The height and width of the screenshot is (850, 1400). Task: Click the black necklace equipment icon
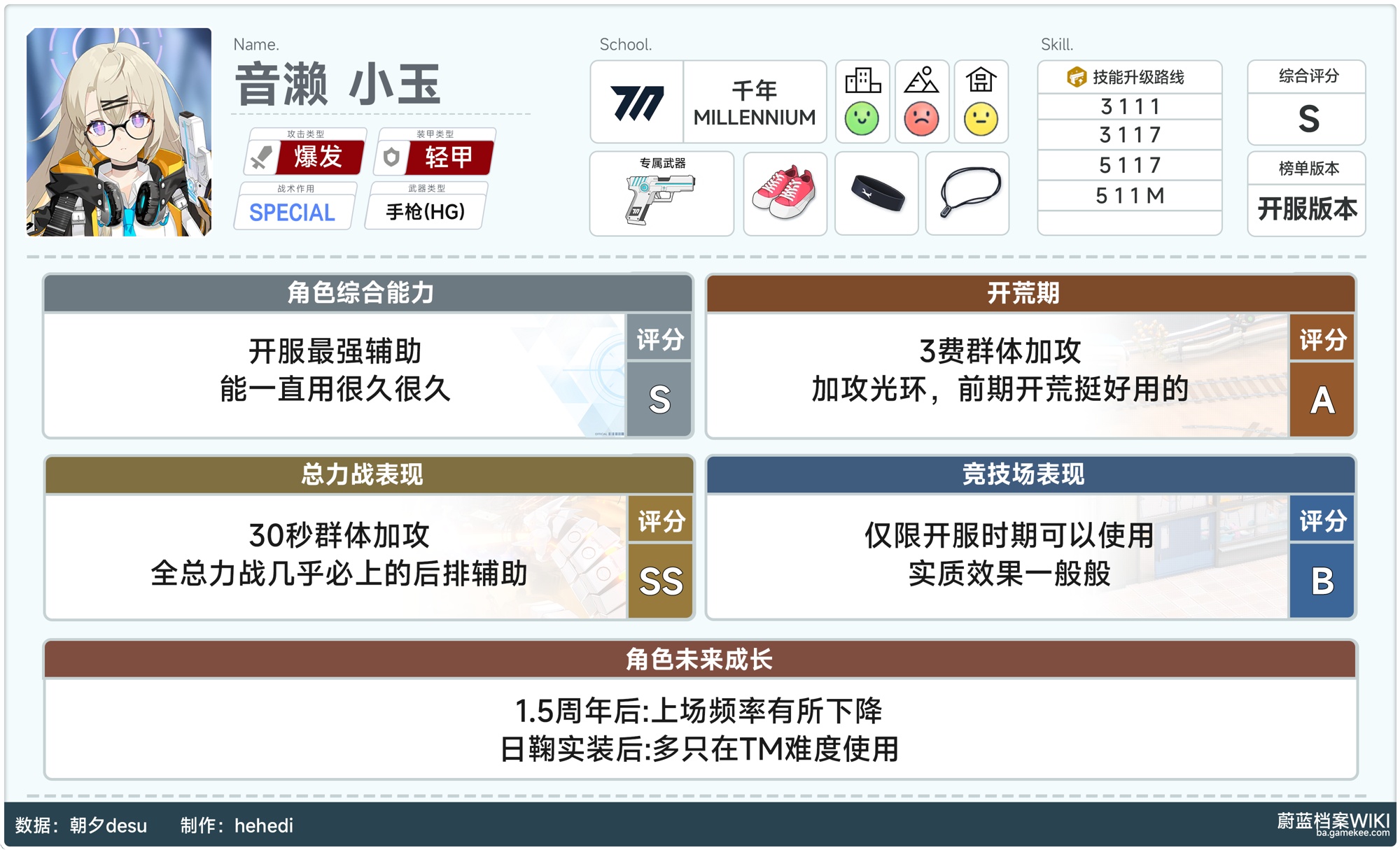969,192
